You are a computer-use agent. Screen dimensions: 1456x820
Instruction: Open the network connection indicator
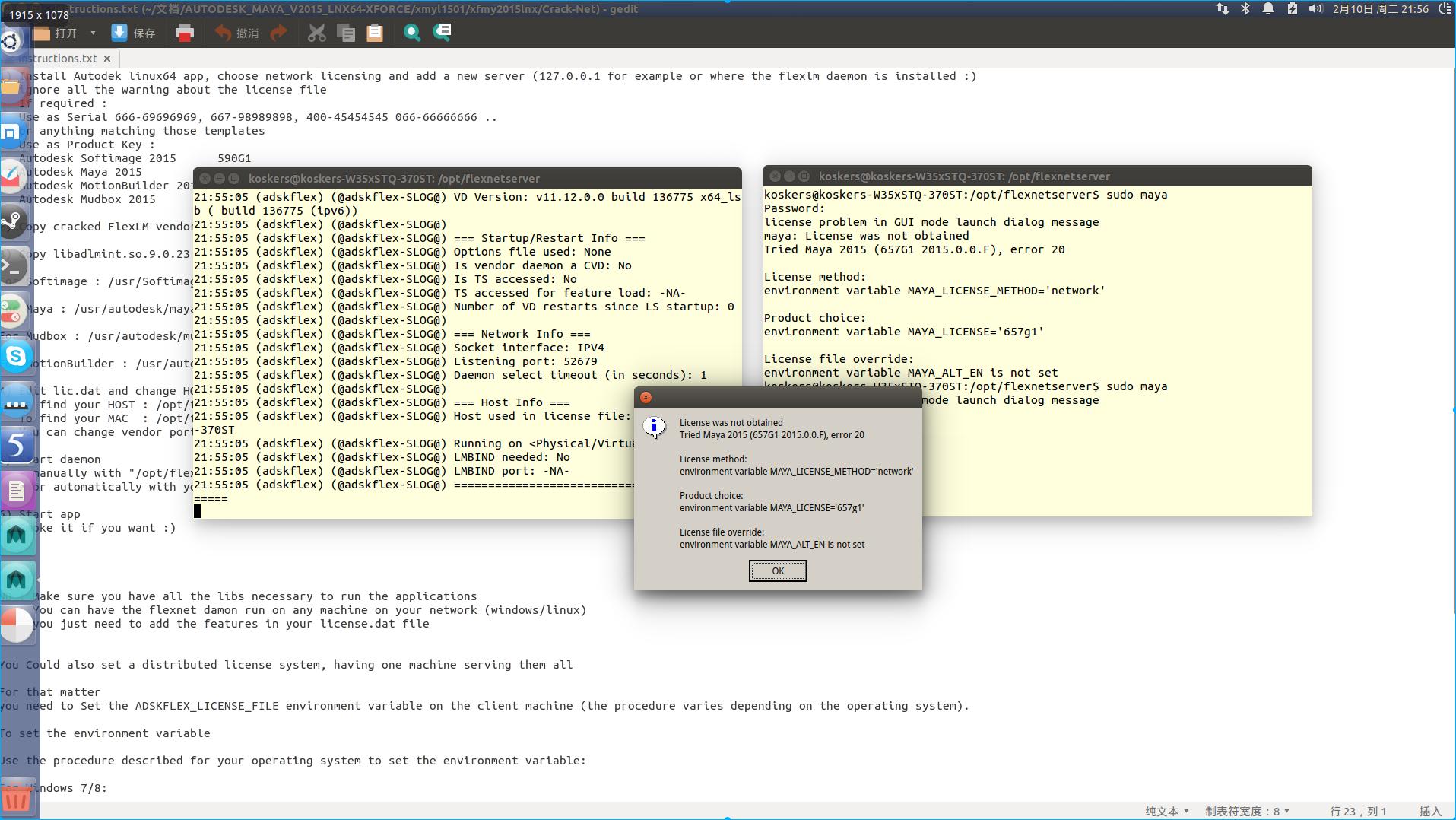[x=1222, y=9]
